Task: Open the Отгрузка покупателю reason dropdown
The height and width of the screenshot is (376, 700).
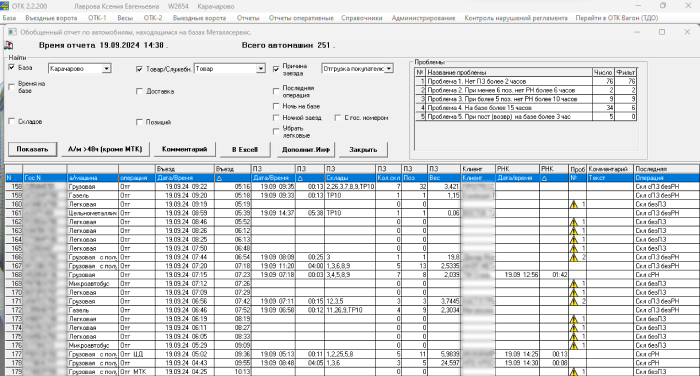Action: tap(389, 69)
